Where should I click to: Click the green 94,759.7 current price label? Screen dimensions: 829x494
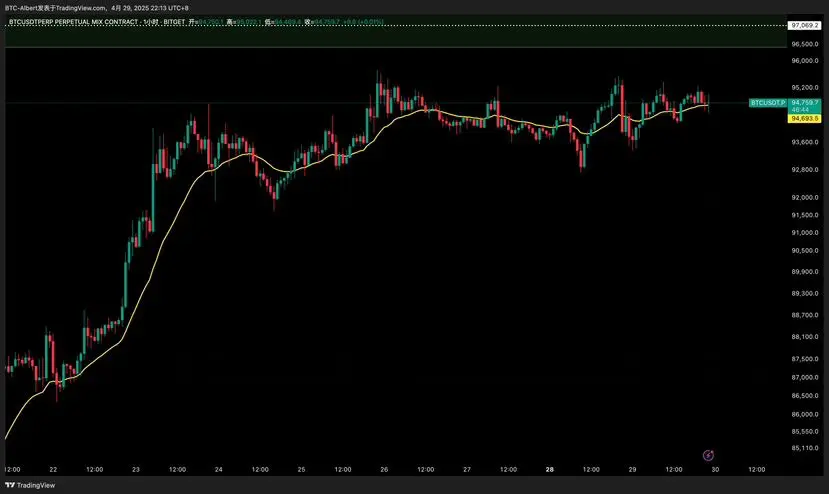[x=805, y=103]
